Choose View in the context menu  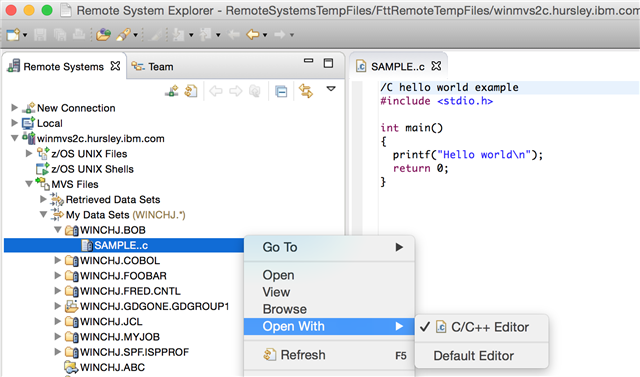pyautogui.click(x=329, y=292)
